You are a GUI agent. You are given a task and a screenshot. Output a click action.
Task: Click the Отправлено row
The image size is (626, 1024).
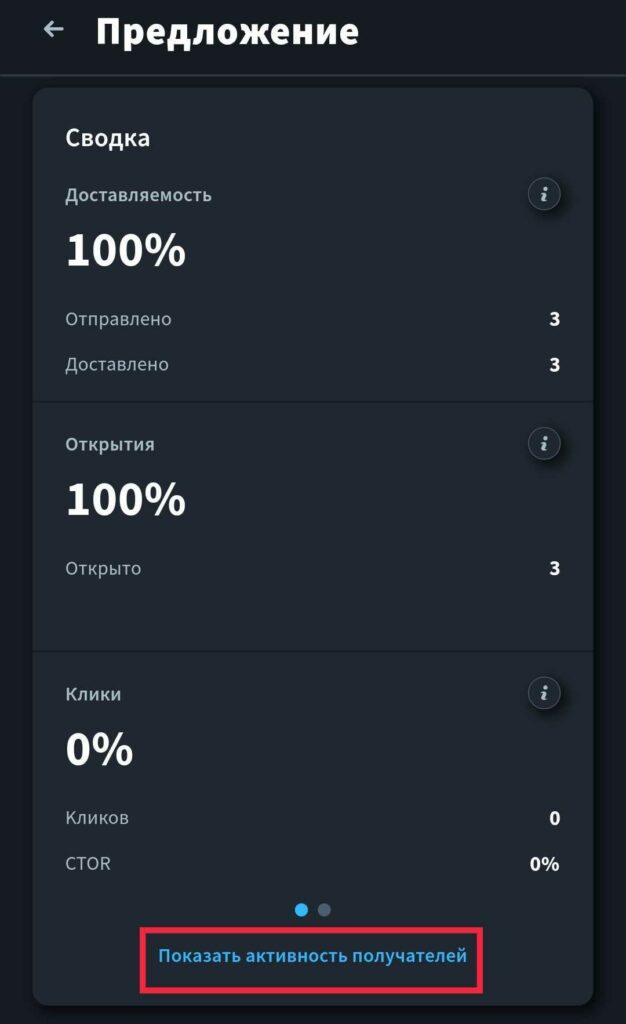[x=313, y=319]
